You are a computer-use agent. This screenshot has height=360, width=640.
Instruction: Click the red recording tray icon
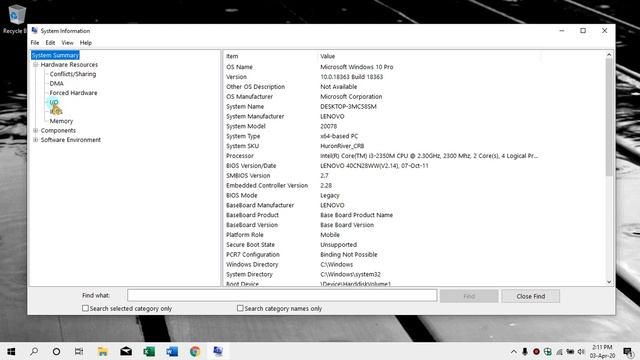(x=536, y=352)
